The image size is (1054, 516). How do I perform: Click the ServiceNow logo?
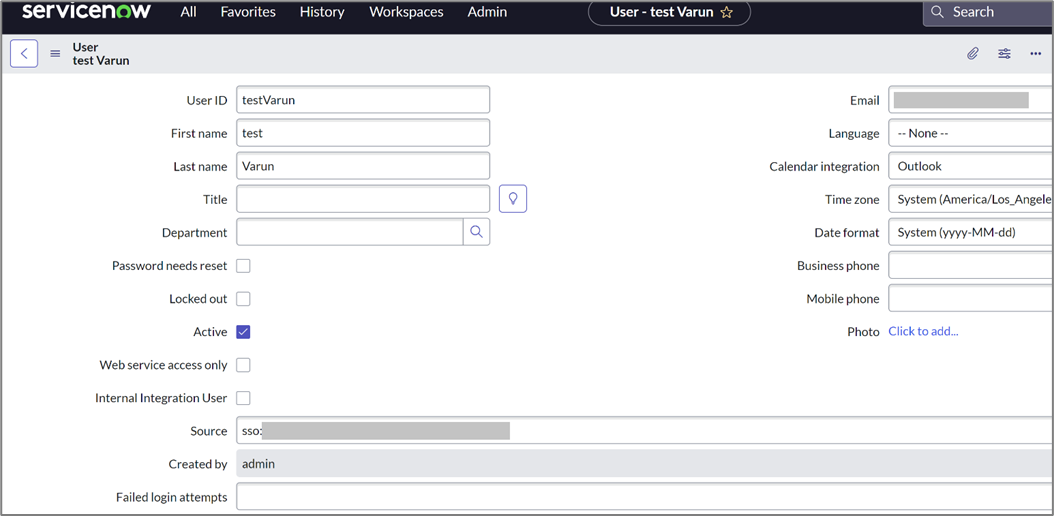[86, 11]
